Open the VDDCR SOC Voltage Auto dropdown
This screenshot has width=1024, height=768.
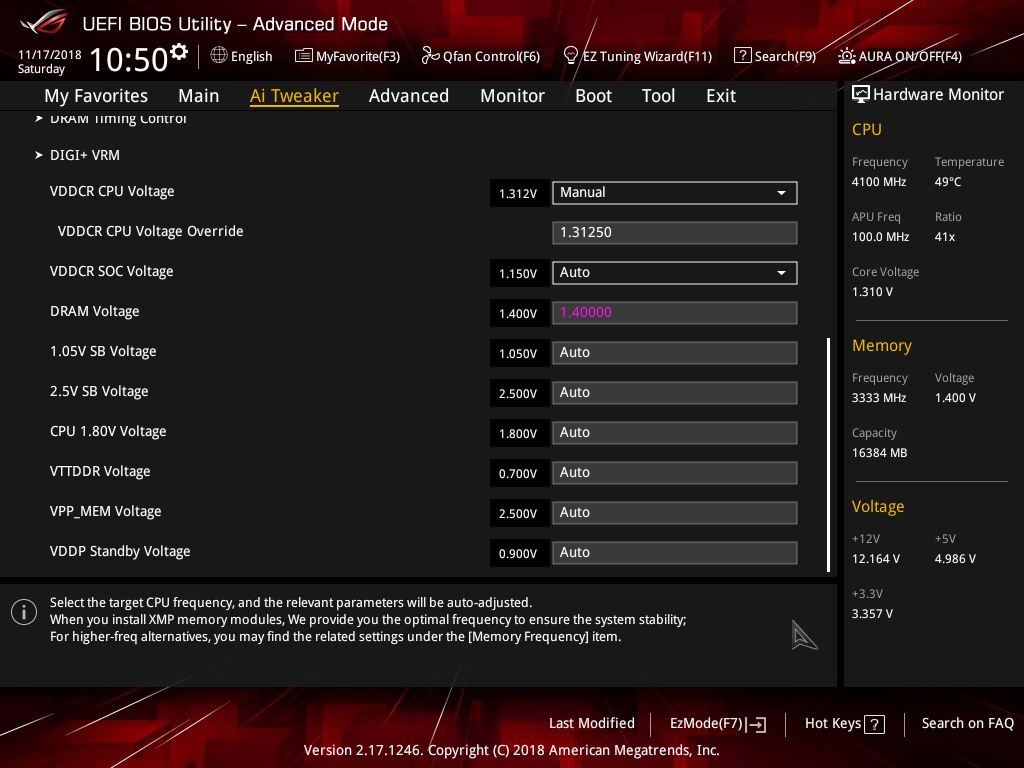pos(675,273)
